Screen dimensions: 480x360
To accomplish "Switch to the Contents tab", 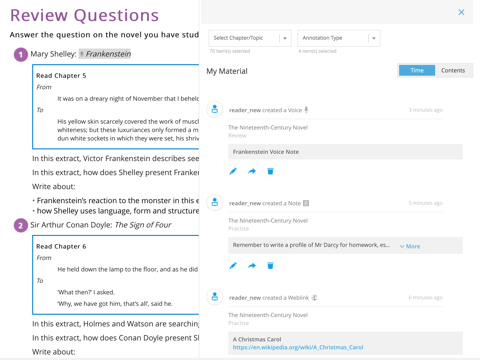I will pyautogui.click(x=453, y=70).
